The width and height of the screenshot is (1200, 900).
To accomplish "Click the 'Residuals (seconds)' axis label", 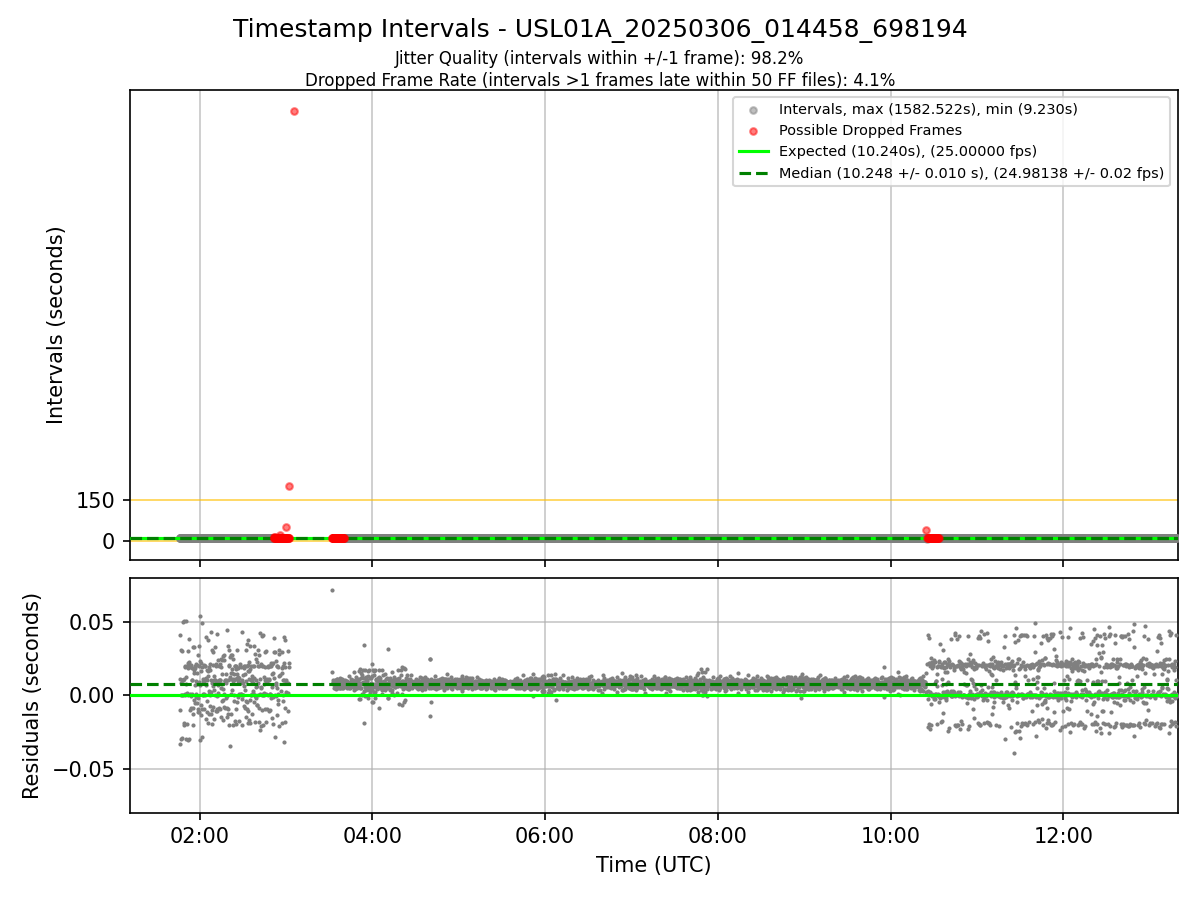I will (32, 696).
